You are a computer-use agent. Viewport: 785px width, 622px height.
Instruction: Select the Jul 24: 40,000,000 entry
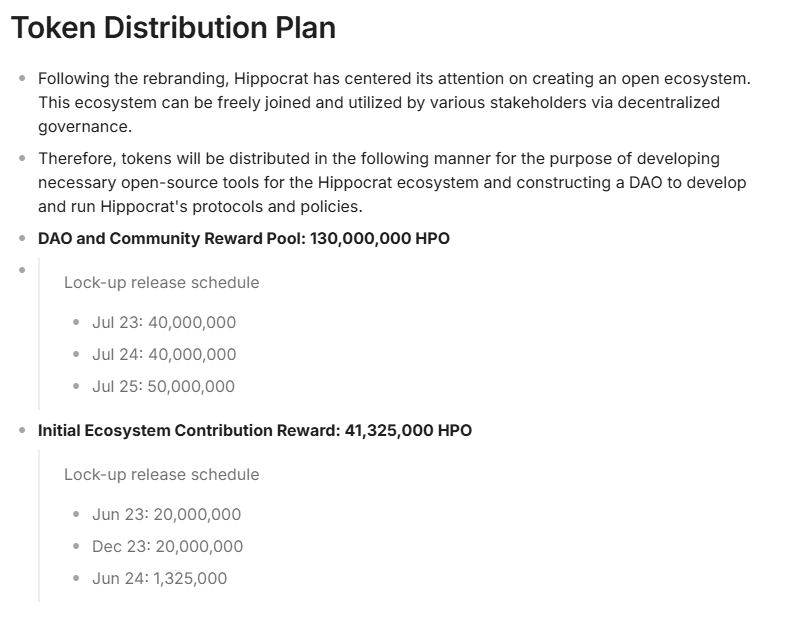coord(164,355)
